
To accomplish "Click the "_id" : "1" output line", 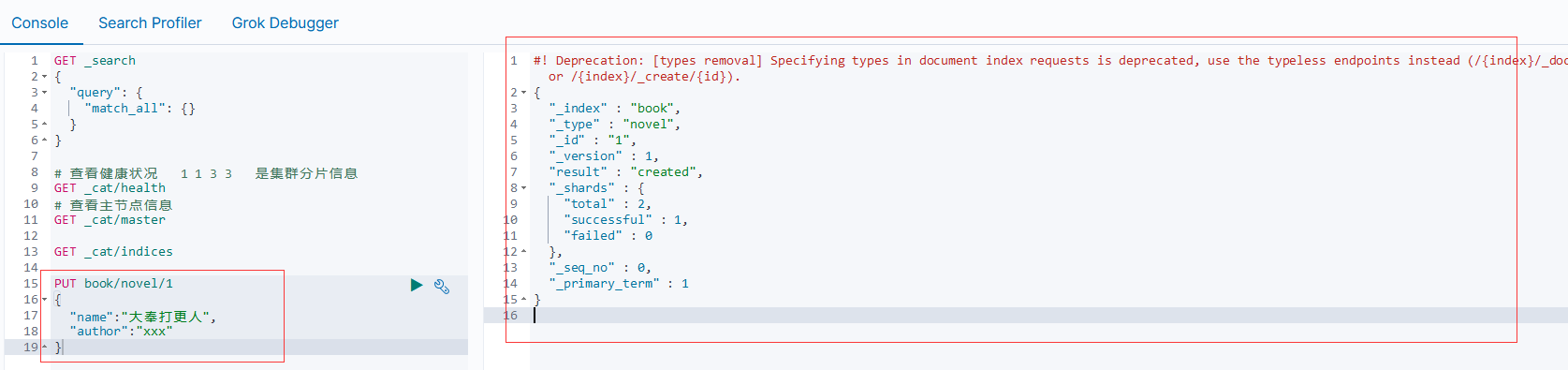I will click(592, 141).
